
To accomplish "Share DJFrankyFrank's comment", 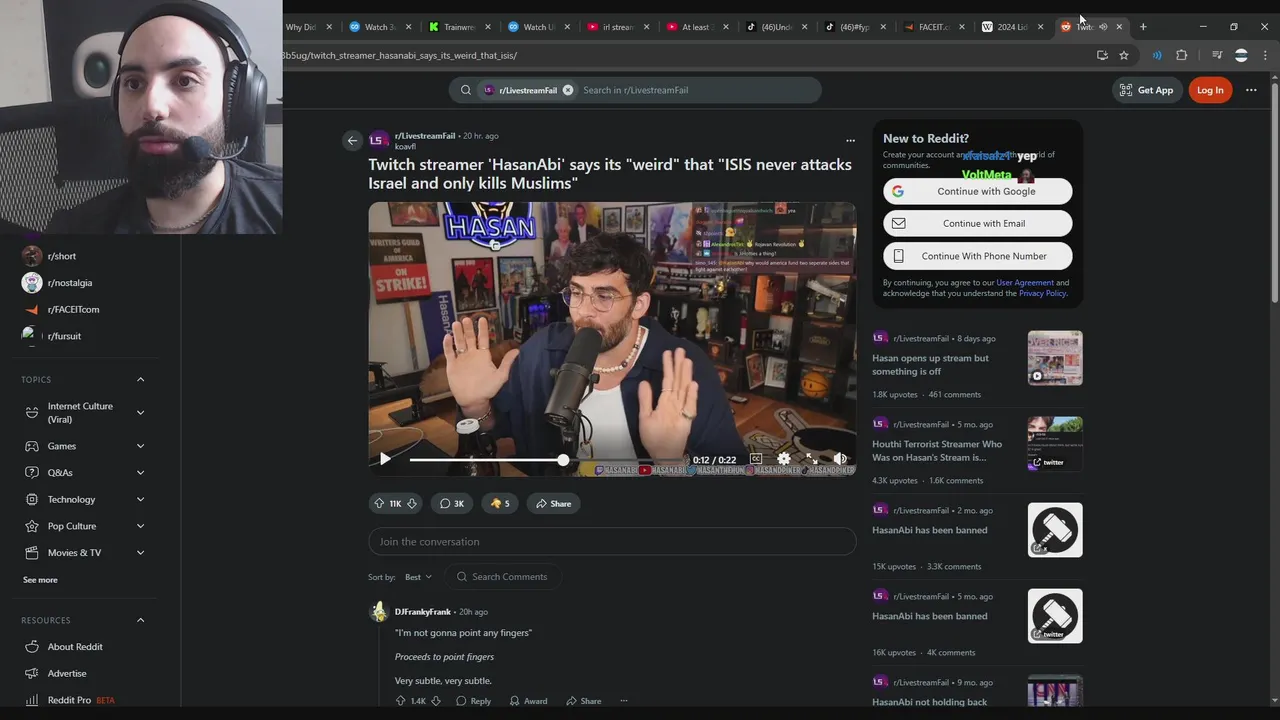I will pyautogui.click(x=583, y=701).
